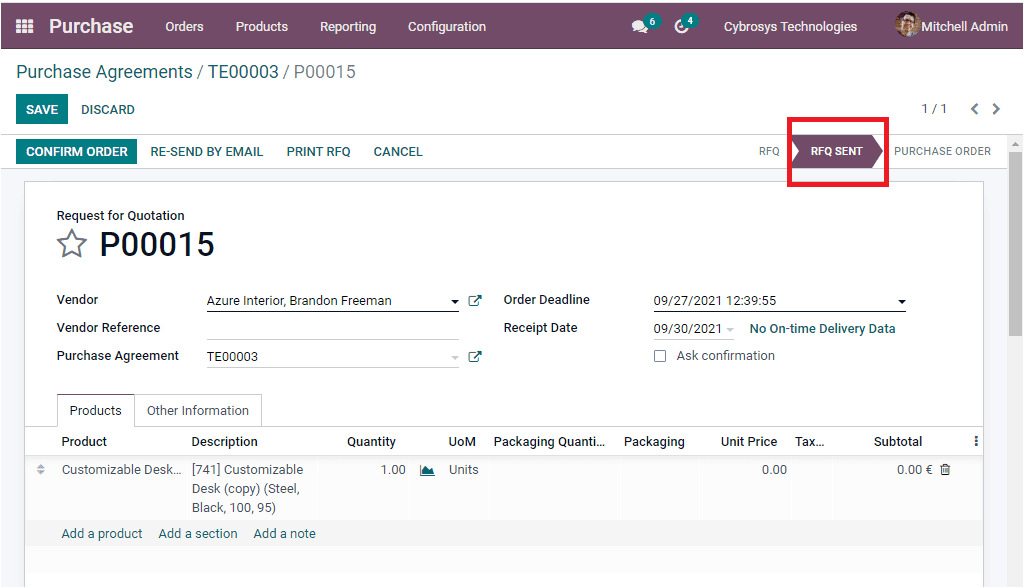Click the next record chevron beside 1/1
Screen dimensions: 1024x588
pyautogui.click(x=996, y=109)
